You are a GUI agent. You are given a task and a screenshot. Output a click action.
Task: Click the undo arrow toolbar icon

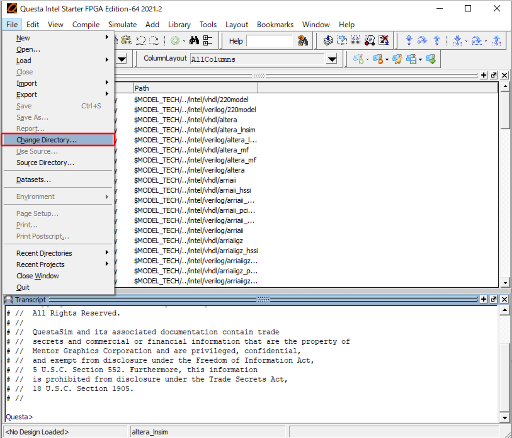click(x=141, y=41)
